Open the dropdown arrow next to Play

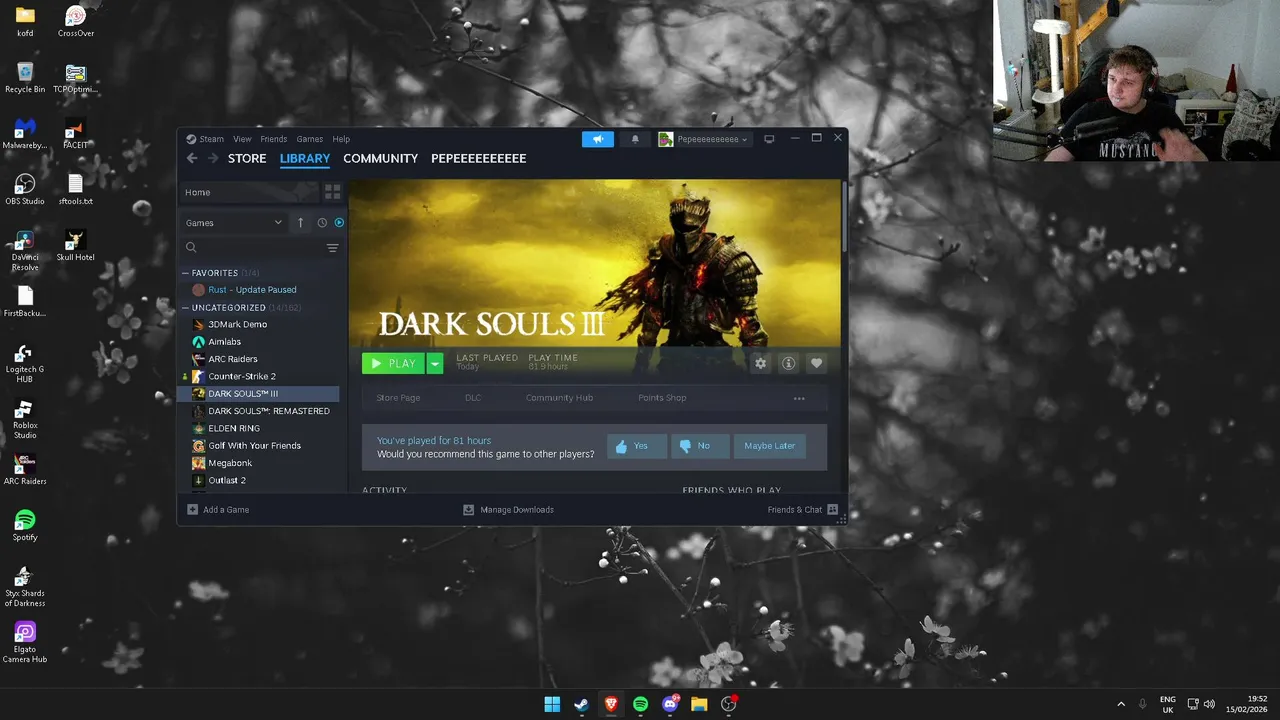[x=435, y=364]
